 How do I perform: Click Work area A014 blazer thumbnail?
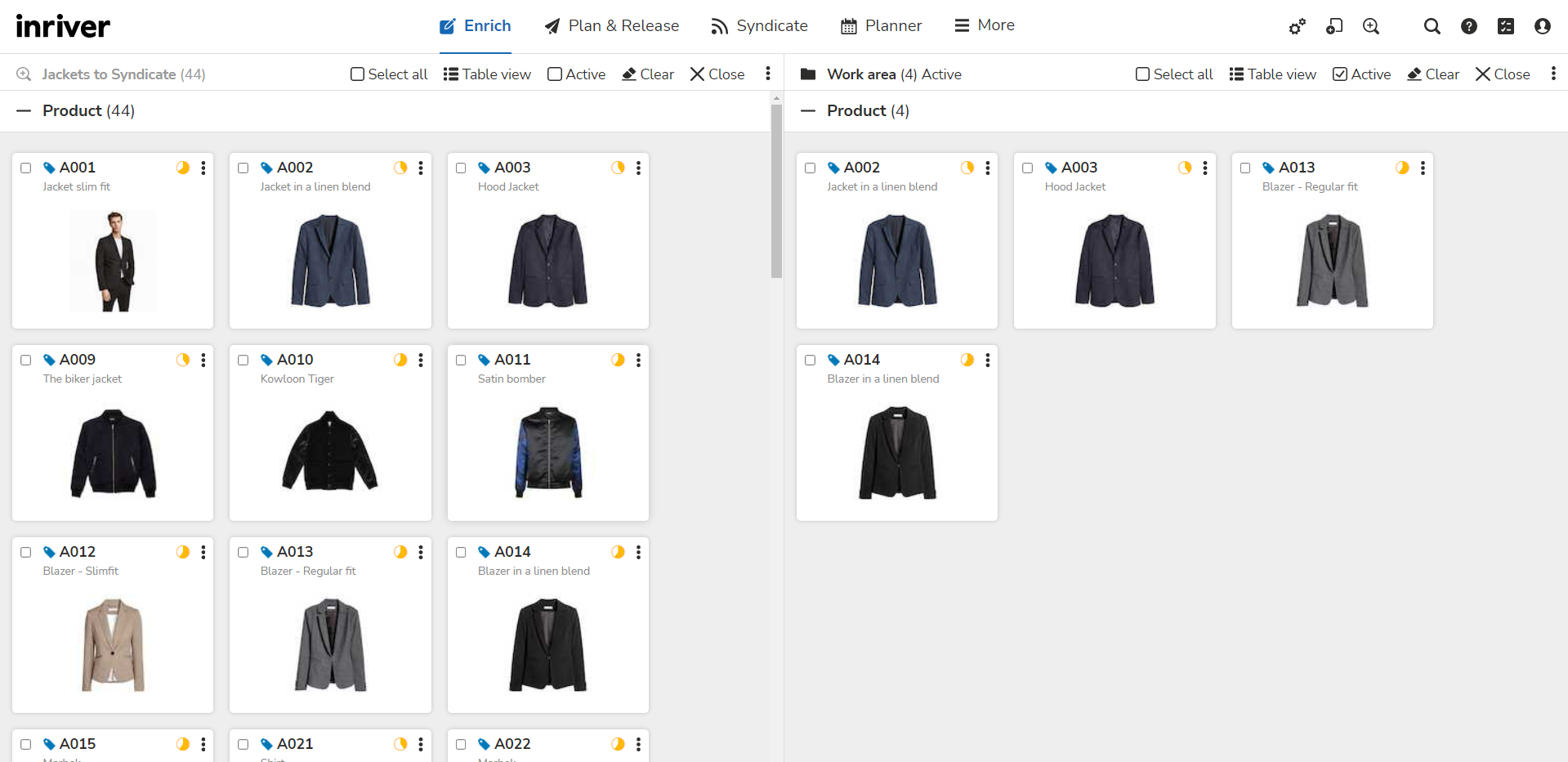tap(897, 452)
